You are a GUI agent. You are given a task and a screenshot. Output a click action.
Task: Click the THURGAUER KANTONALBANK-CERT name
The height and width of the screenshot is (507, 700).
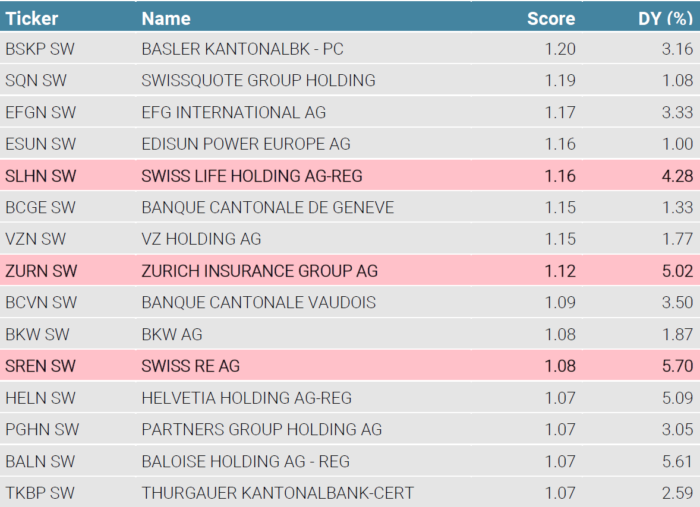tap(278, 493)
